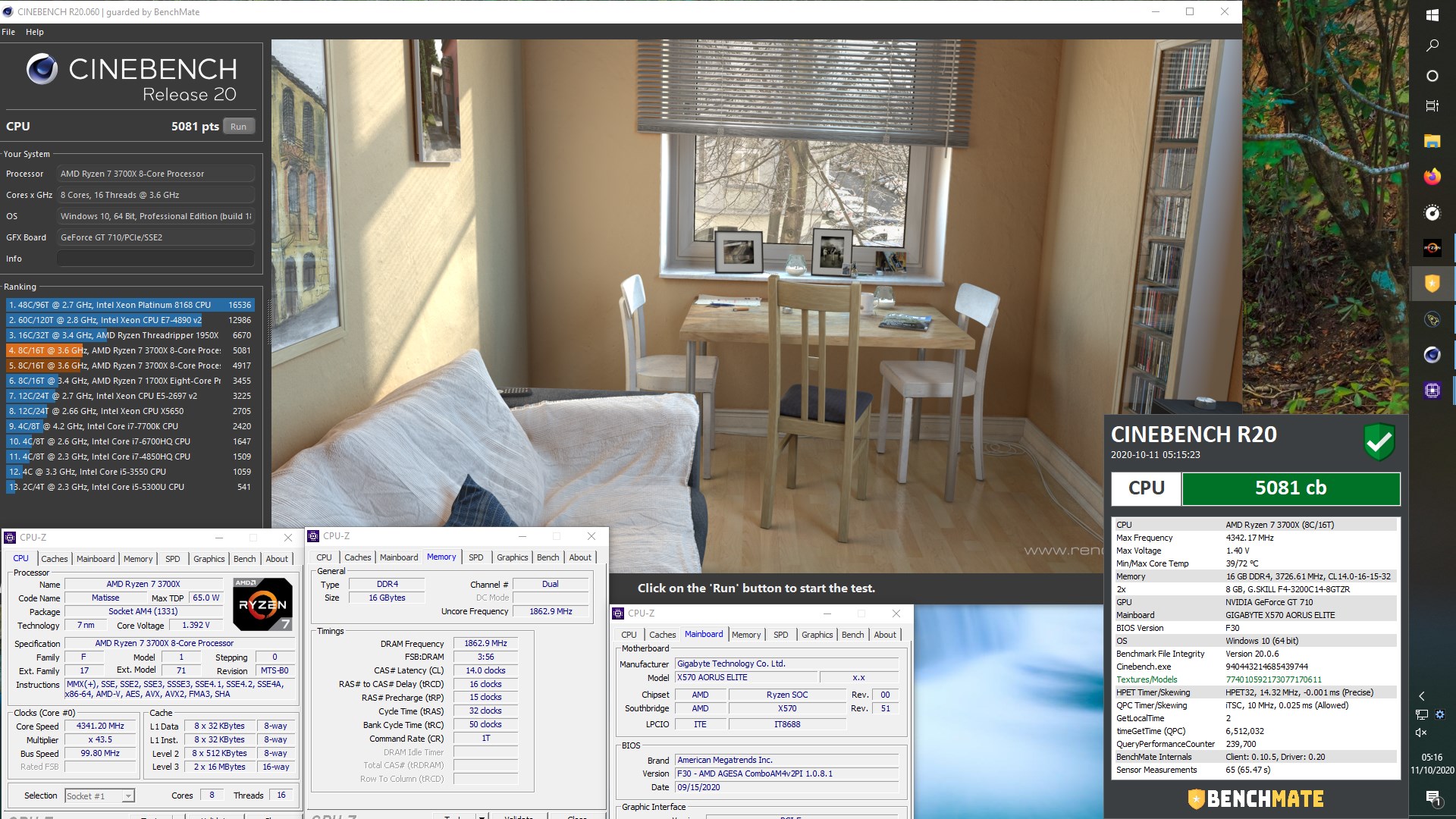Click the CPU-Z Mainboard window title icon
1456x819 pixels.
click(618, 613)
